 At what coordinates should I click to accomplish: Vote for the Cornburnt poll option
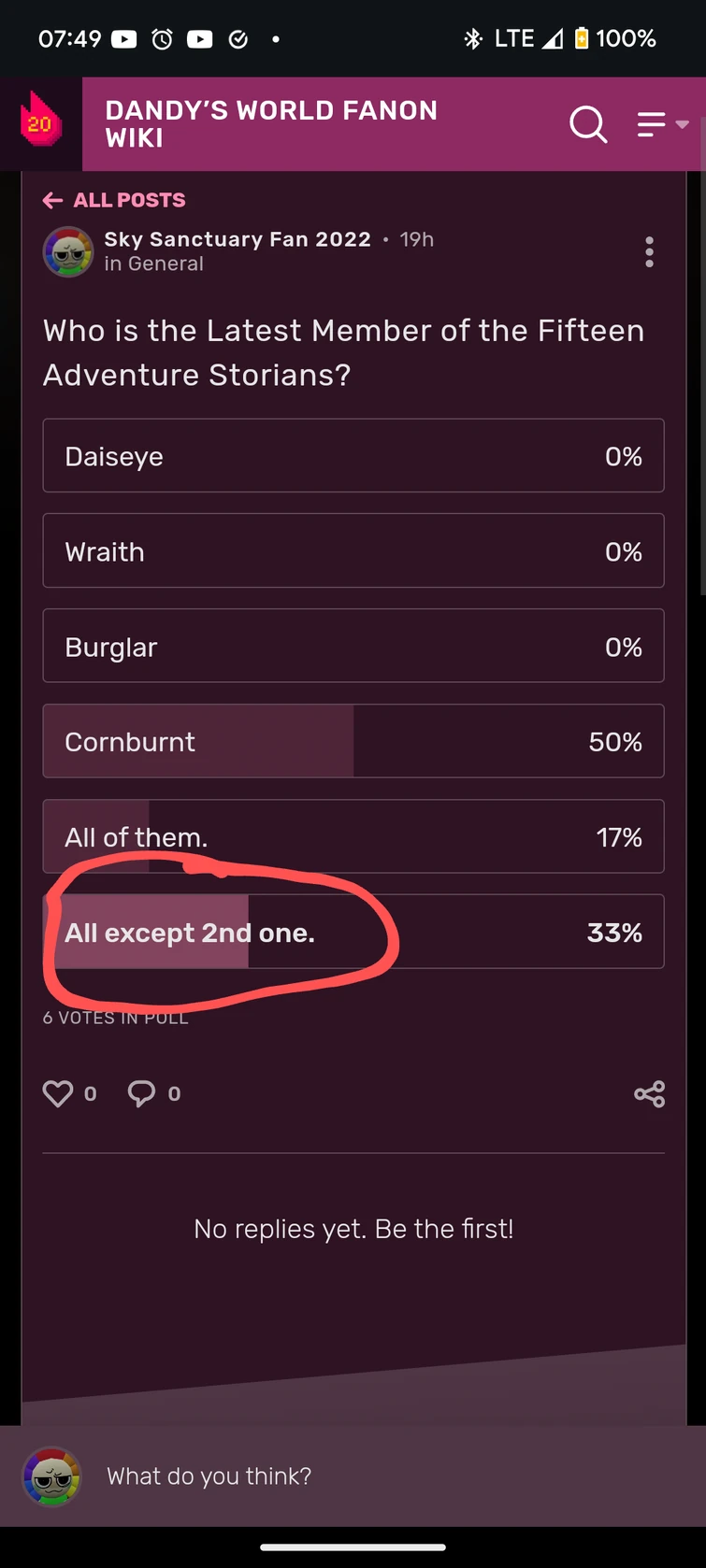[x=353, y=741]
